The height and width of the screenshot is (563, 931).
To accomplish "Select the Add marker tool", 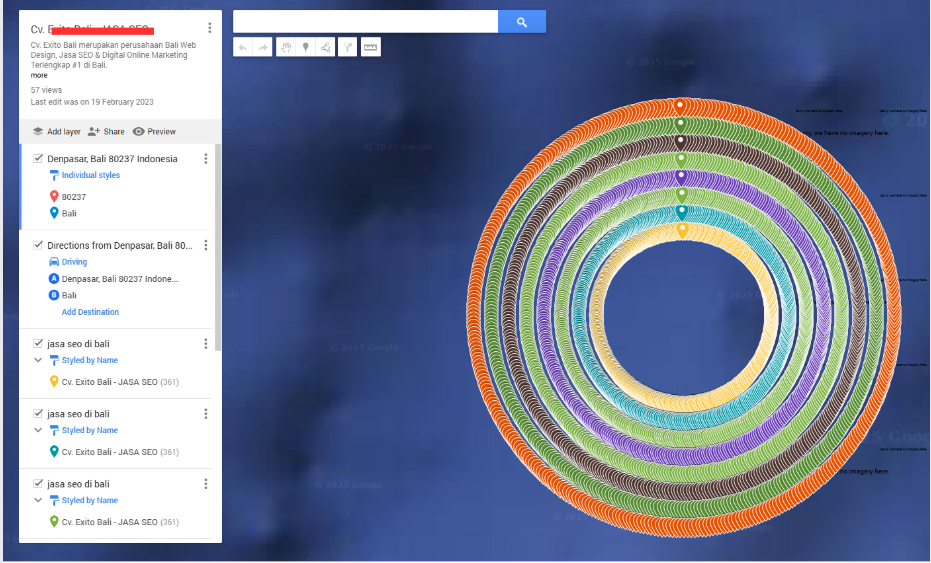I will click(x=305, y=47).
